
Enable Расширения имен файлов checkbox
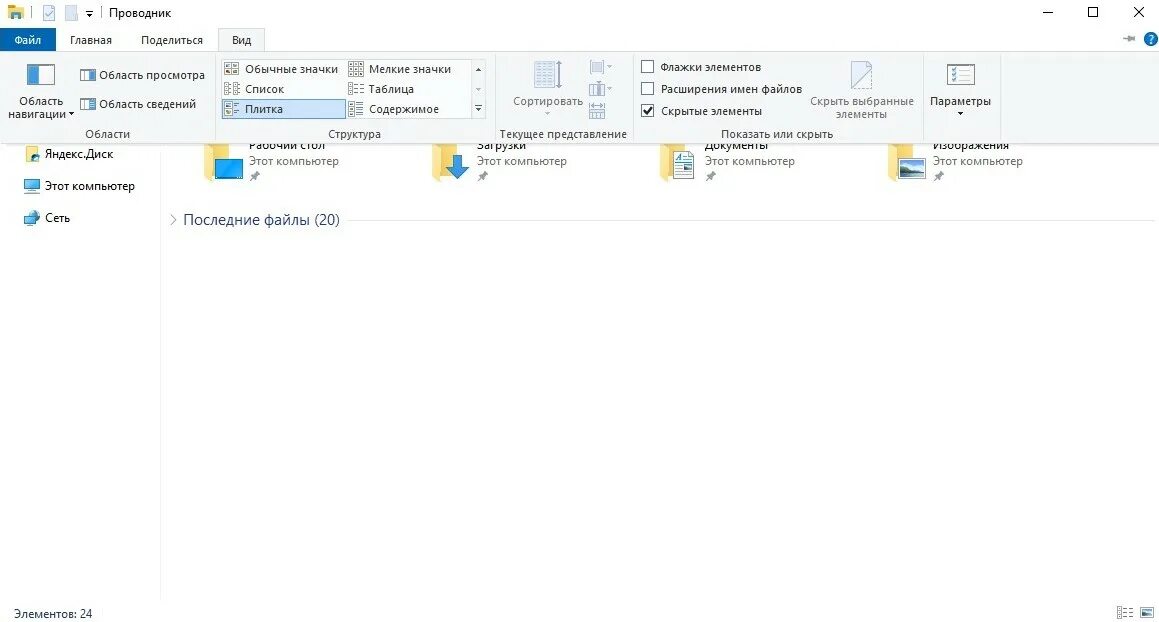pyautogui.click(x=648, y=89)
